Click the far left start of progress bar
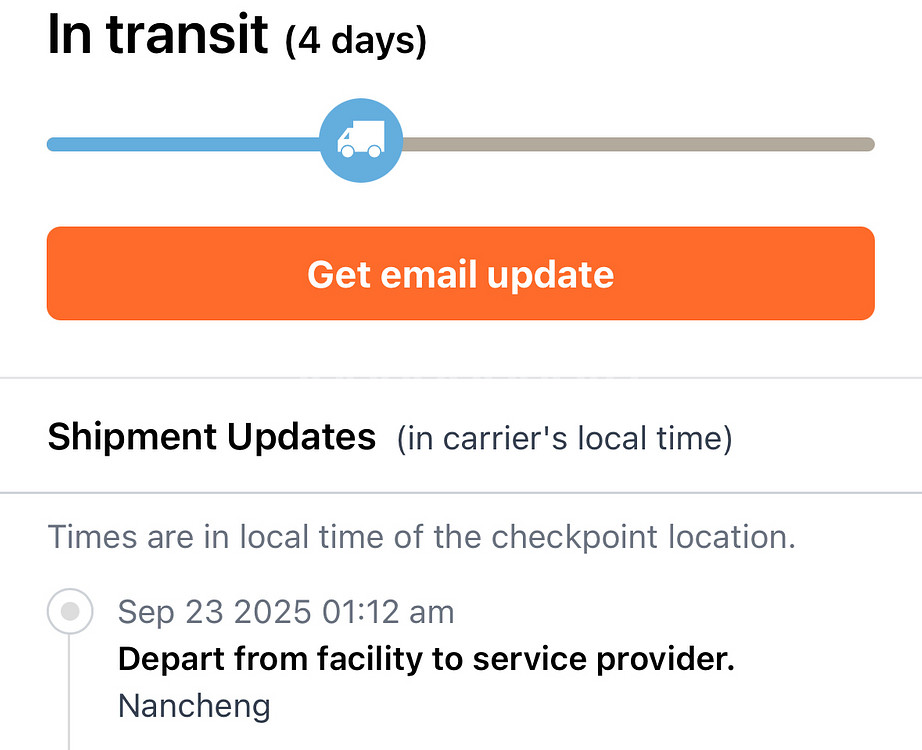Image resolution: width=922 pixels, height=750 pixels. 53,144
